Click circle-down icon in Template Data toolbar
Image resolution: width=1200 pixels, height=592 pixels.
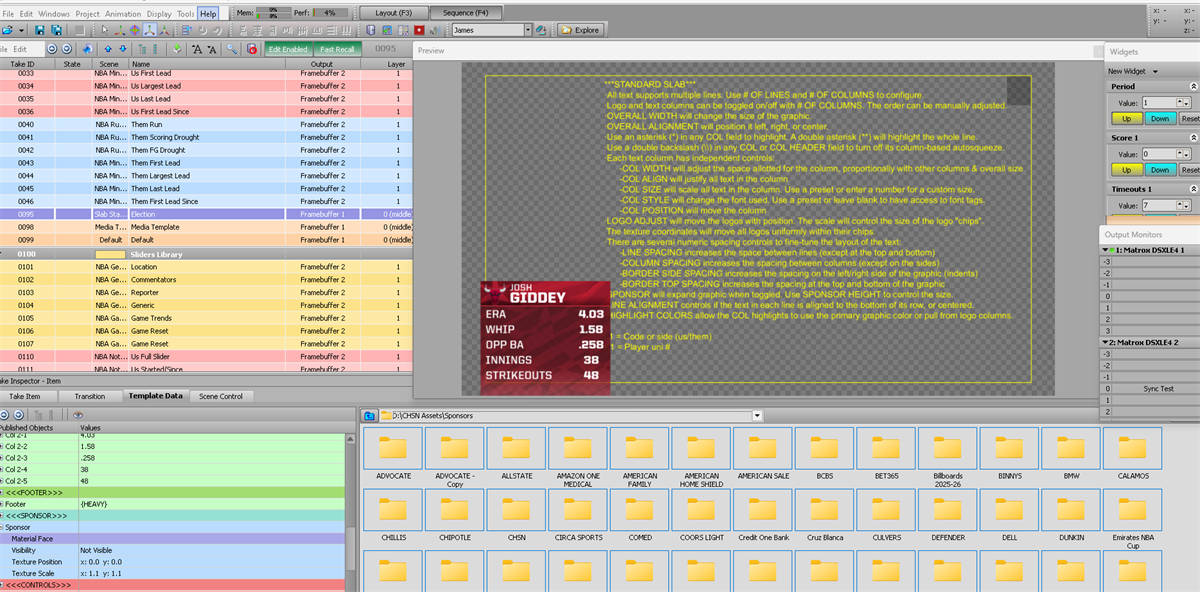point(18,415)
